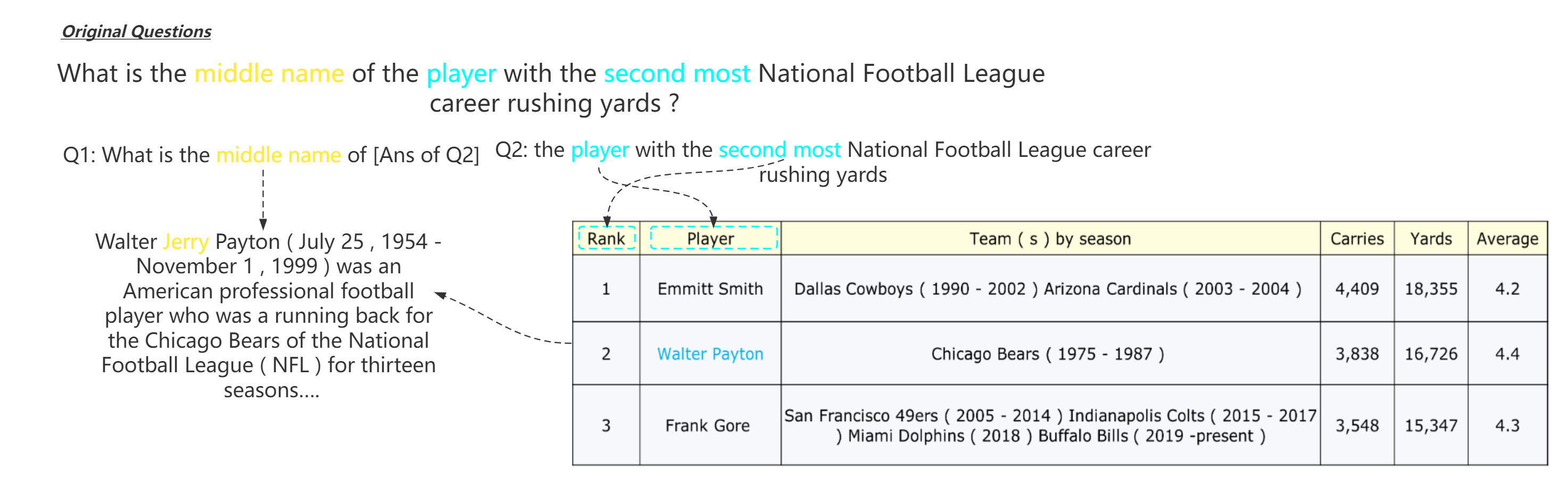Viewport: 1568px width, 486px height.
Task: Select the Rank column header
Action: 606,238
